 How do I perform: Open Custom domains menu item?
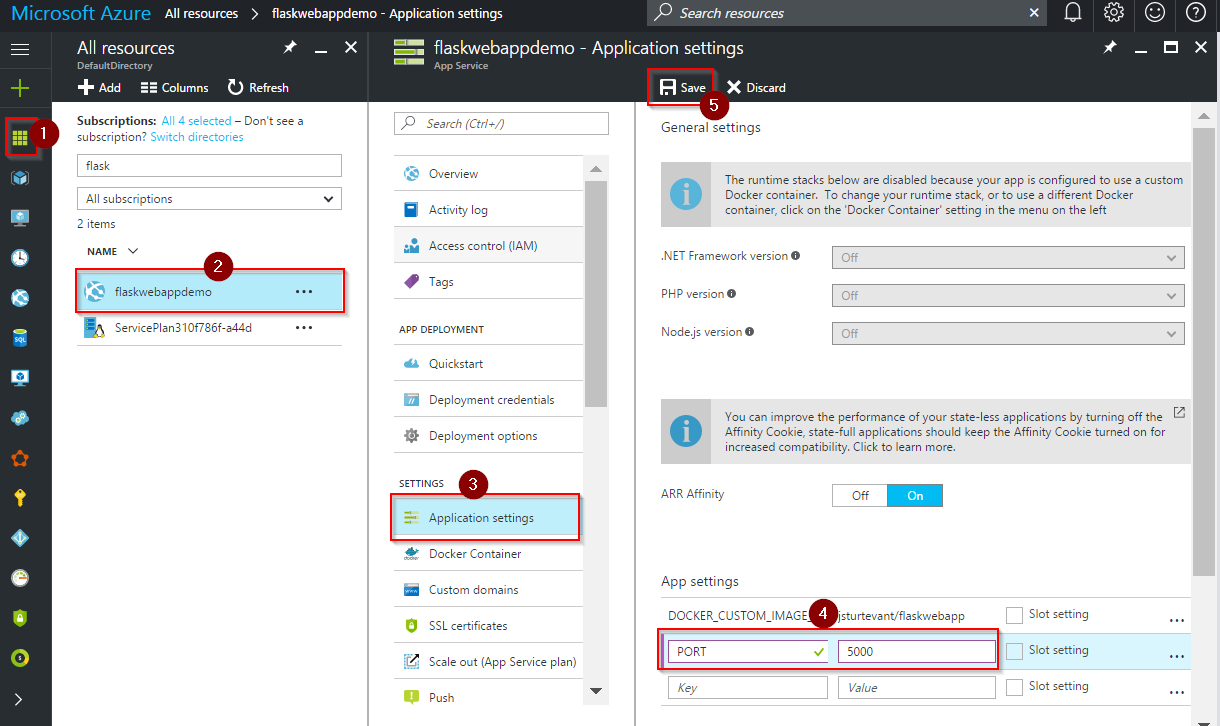(488, 590)
